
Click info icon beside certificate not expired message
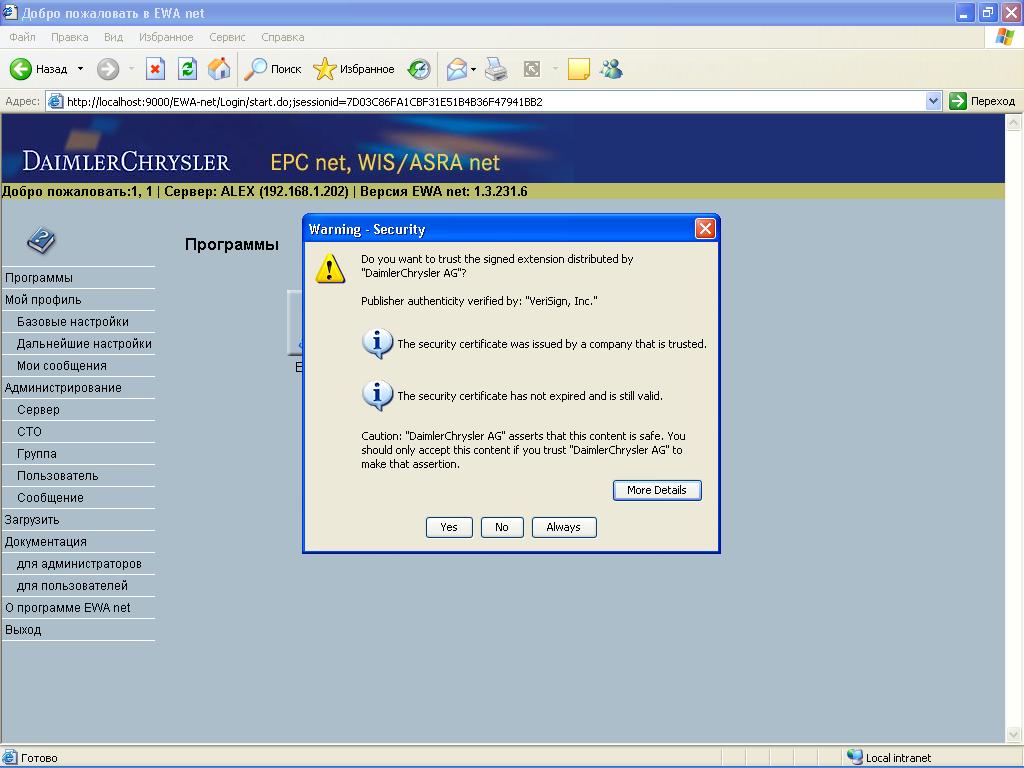377,395
